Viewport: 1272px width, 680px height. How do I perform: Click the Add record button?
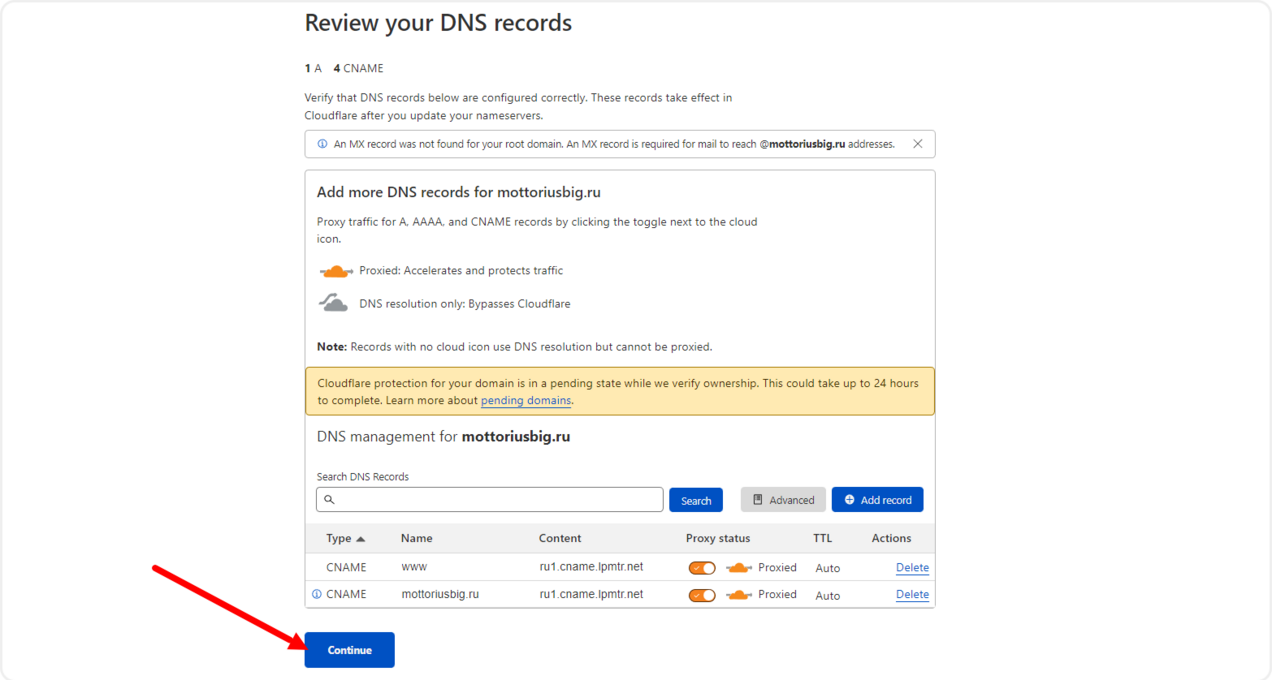point(878,500)
